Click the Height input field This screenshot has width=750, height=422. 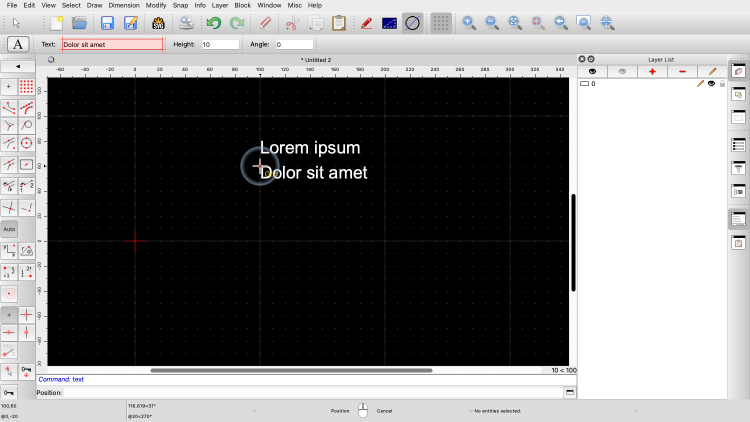coord(220,44)
